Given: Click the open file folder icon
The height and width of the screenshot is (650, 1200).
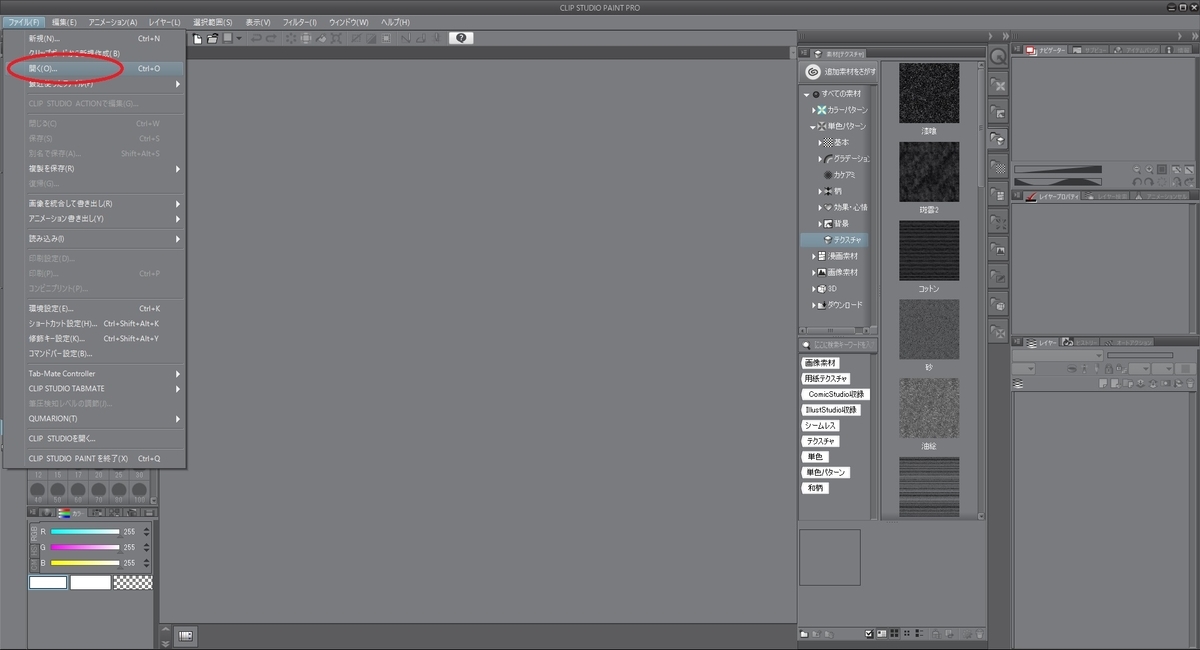Looking at the screenshot, I should [x=212, y=38].
